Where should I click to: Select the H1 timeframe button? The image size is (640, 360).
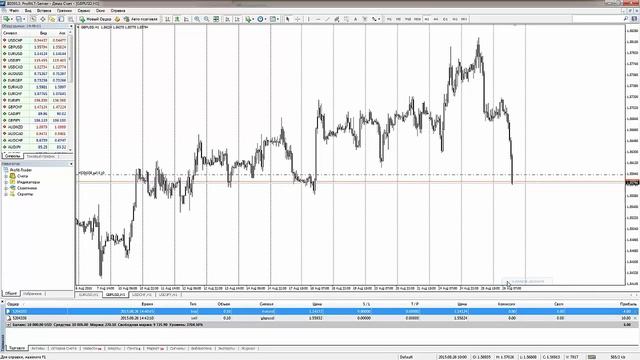[x=427, y=19]
